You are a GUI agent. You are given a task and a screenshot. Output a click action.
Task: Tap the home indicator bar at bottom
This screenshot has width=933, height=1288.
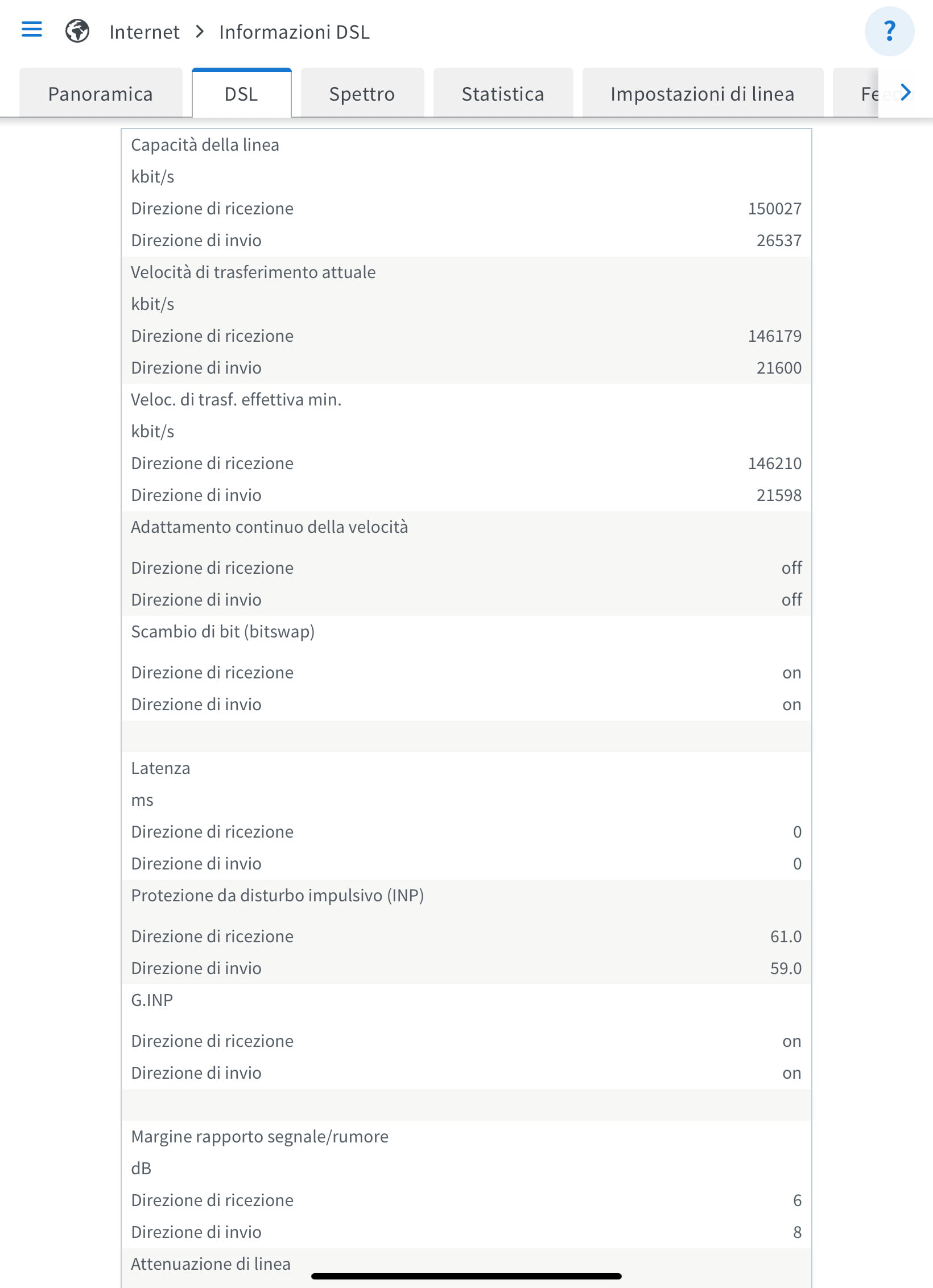[x=466, y=1276]
